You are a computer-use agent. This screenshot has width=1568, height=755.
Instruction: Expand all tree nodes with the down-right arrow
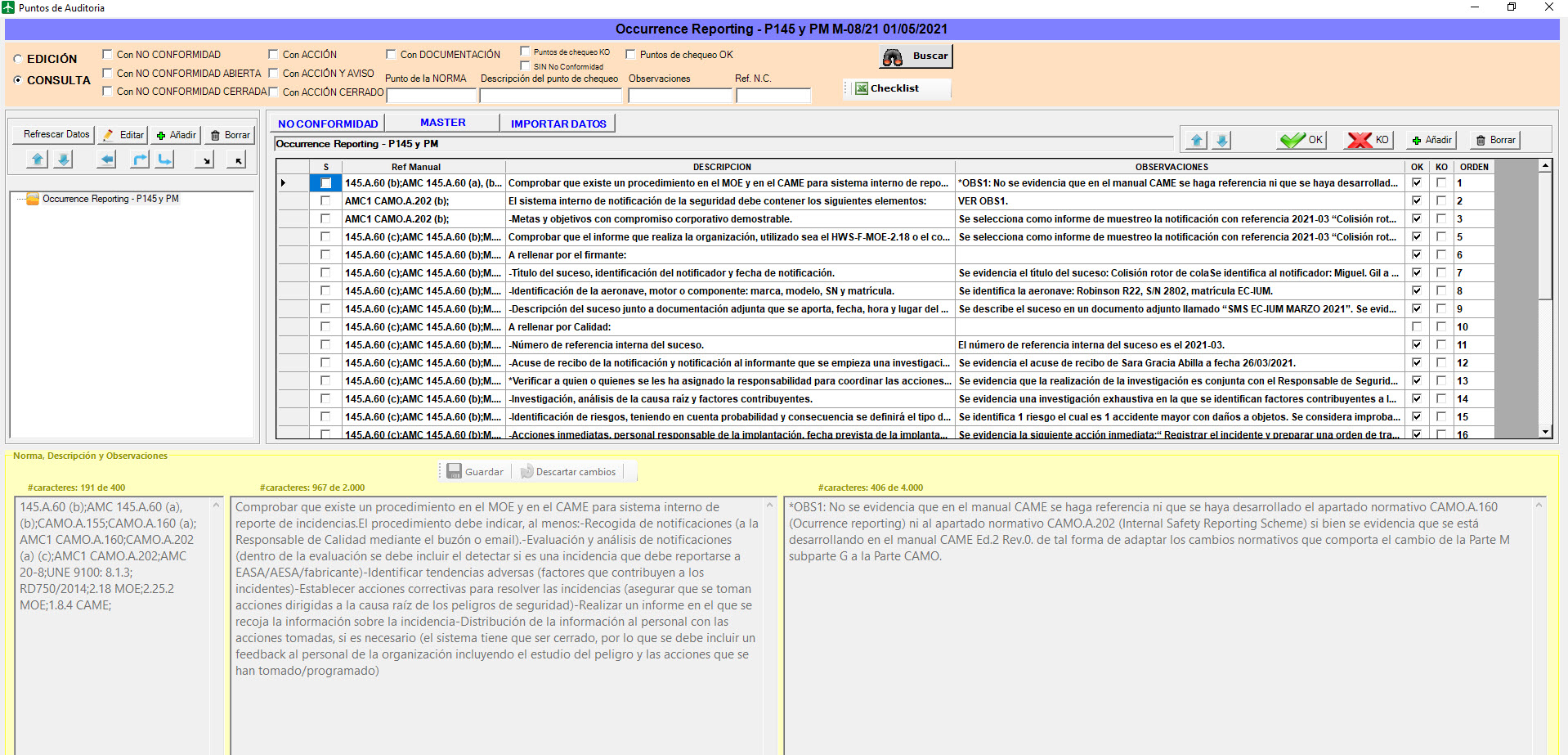tap(205, 160)
